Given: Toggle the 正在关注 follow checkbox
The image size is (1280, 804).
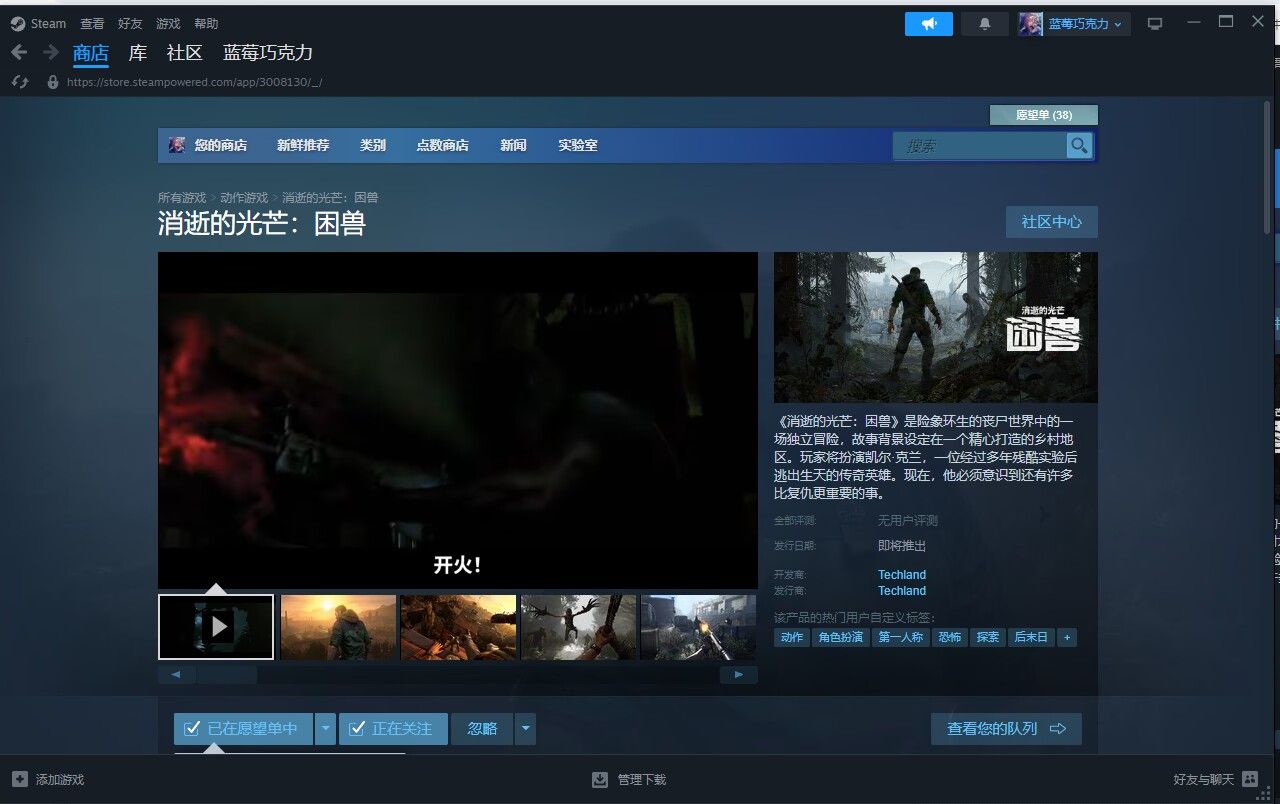Looking at the screenshot, I should click(357, 729).
